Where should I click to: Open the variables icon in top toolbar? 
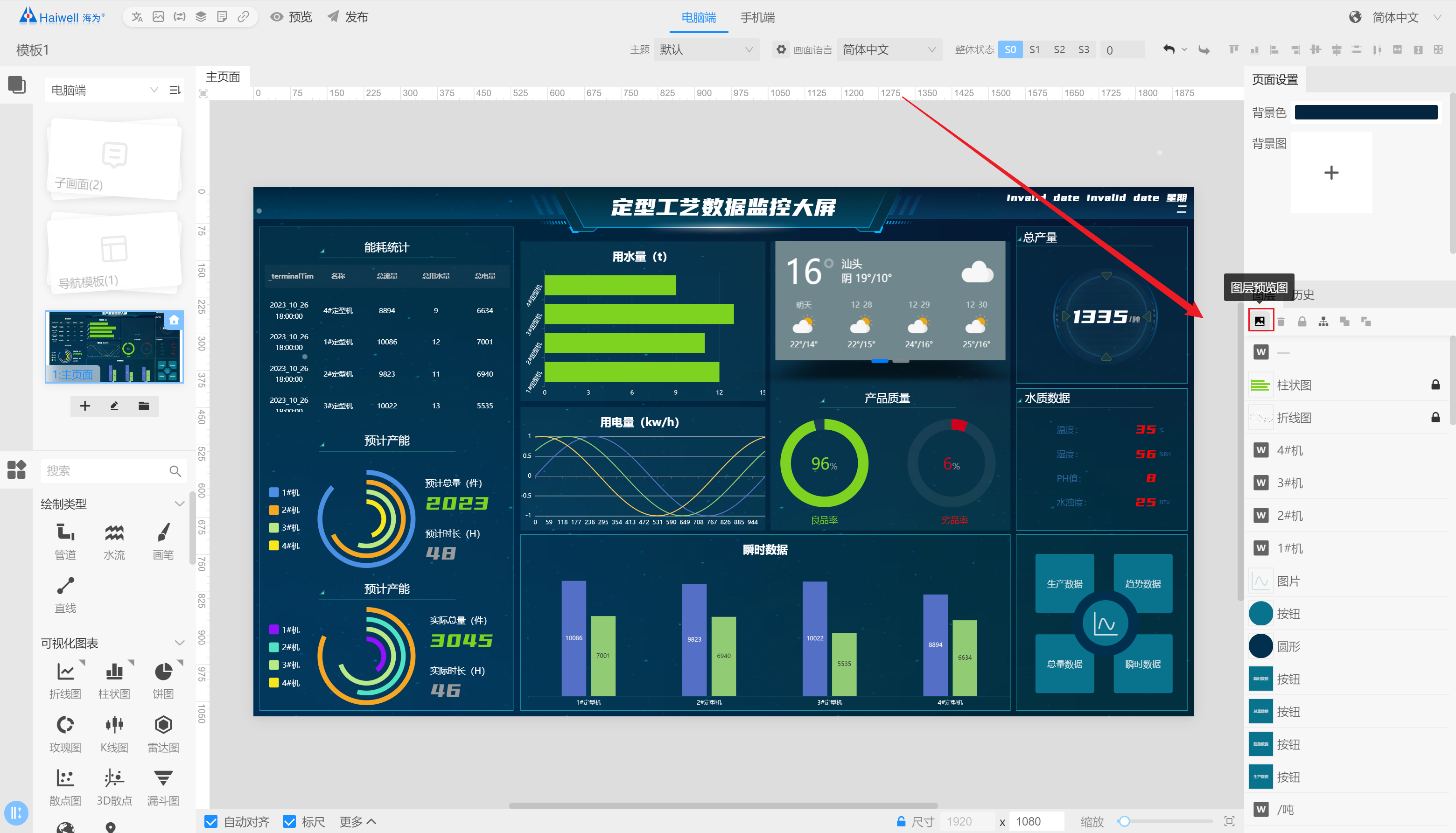point(180,17)
